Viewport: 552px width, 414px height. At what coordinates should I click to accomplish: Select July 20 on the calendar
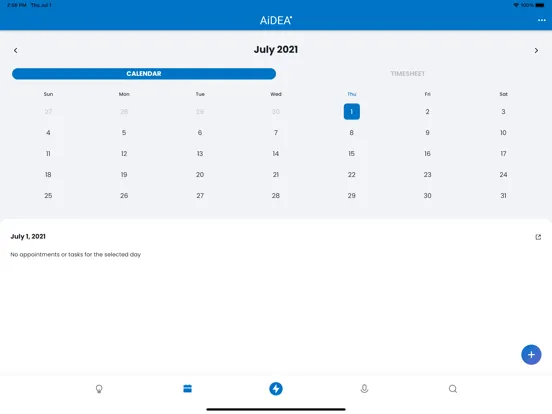coord(200,175)
